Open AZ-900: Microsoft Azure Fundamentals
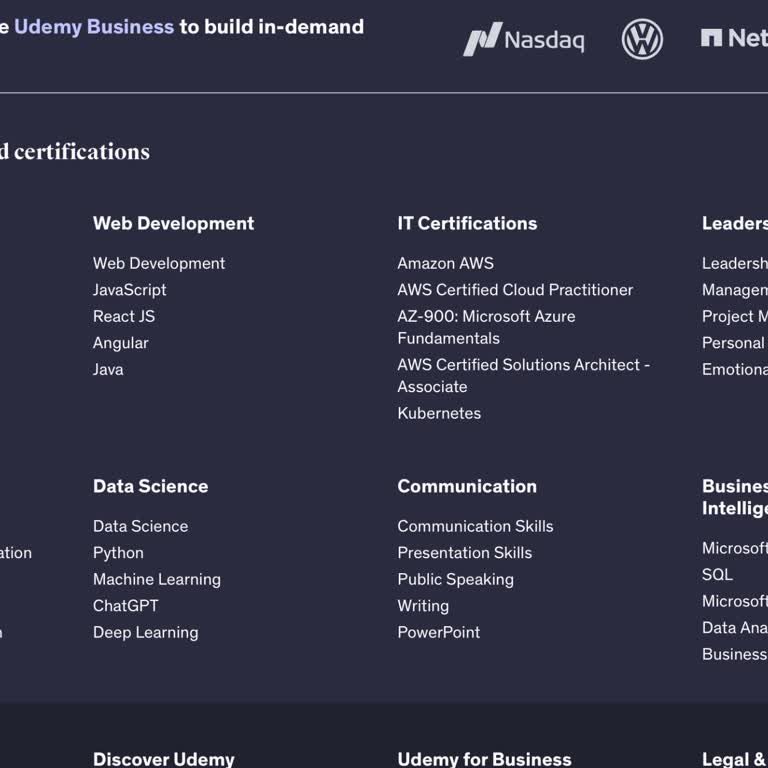 point(486,327)
